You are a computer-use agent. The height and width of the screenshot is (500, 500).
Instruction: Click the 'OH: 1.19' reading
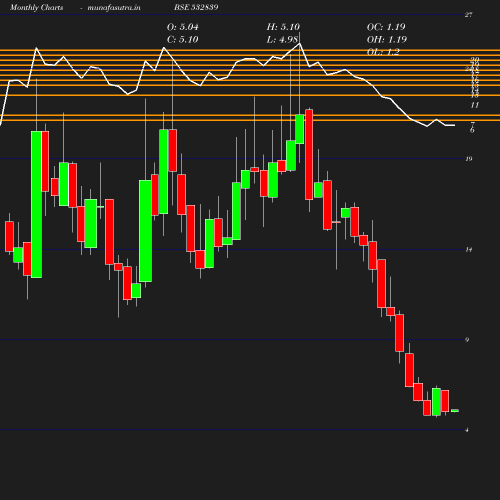tap(387, 39)
